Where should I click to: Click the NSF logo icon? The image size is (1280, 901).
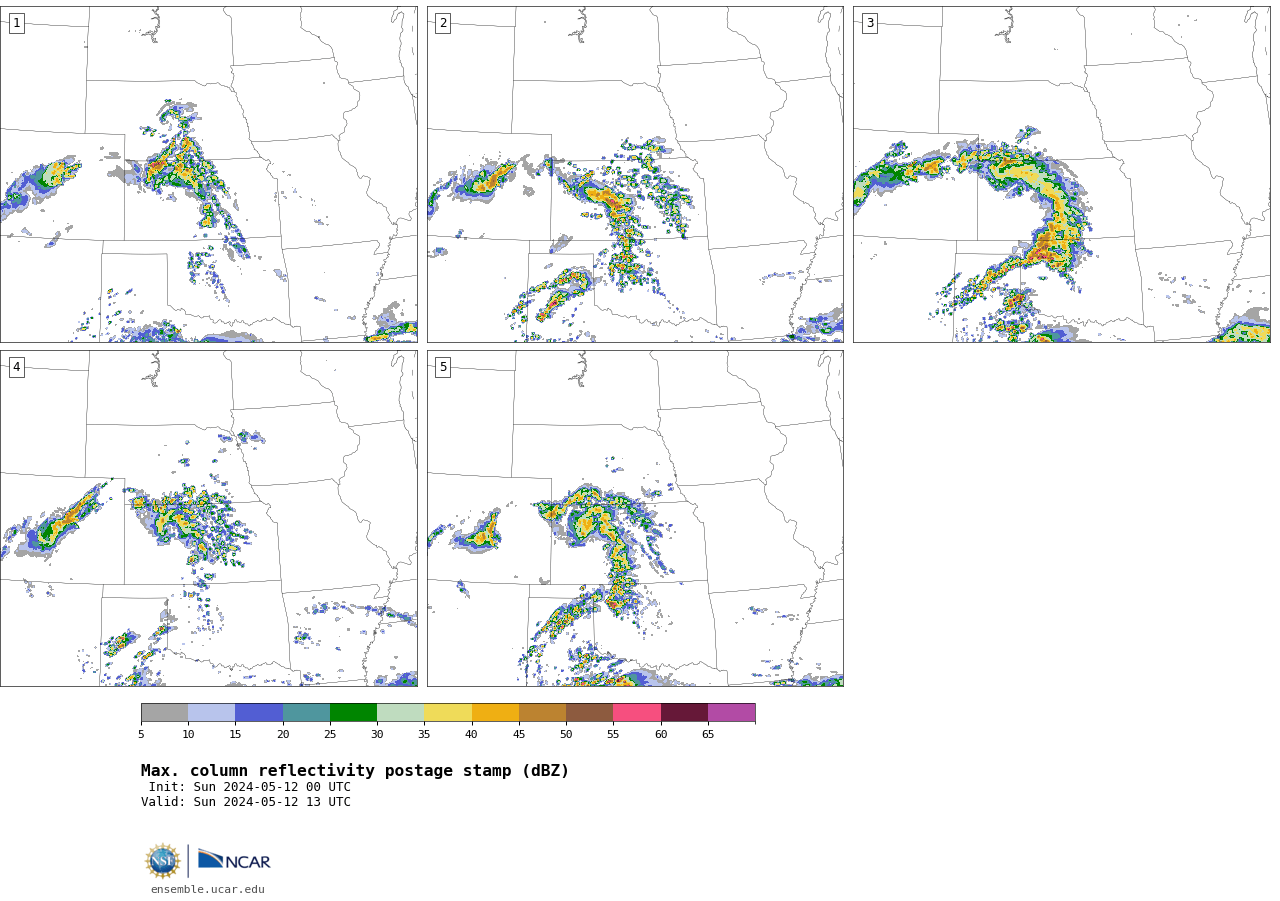pyautogui.click(x=163, y=860)
